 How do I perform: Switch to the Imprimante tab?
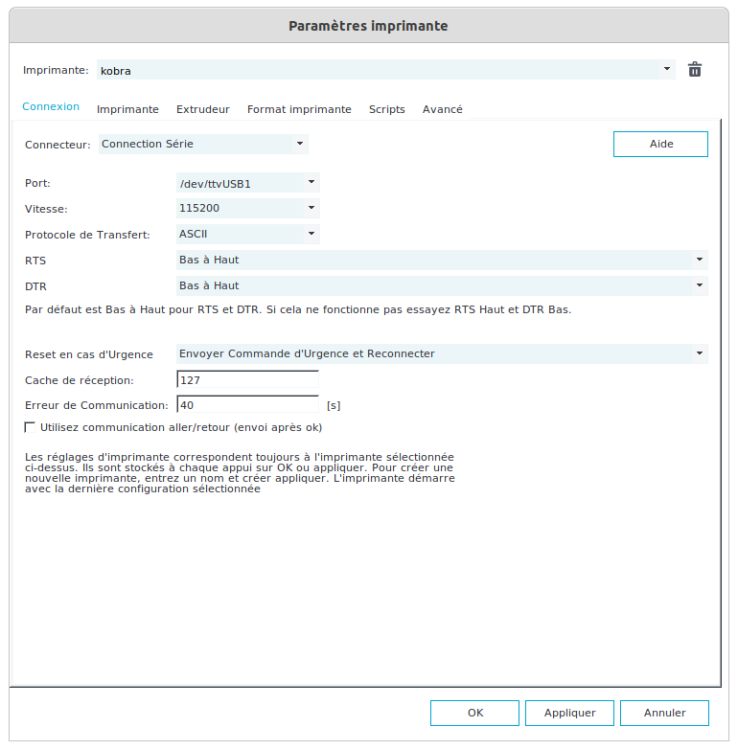(x=128, y=110)
